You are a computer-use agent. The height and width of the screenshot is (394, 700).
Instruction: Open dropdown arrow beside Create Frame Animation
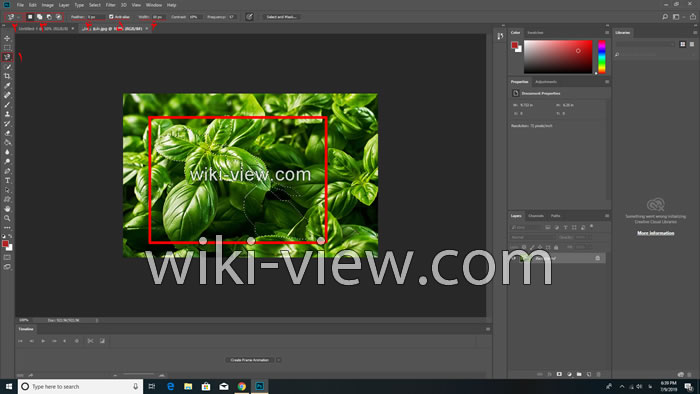pos(279,360)
